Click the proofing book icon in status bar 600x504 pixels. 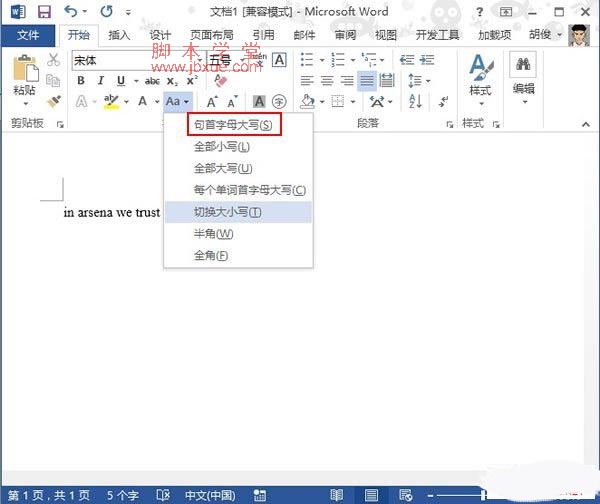pyautogui.click(x=163, y=495)
